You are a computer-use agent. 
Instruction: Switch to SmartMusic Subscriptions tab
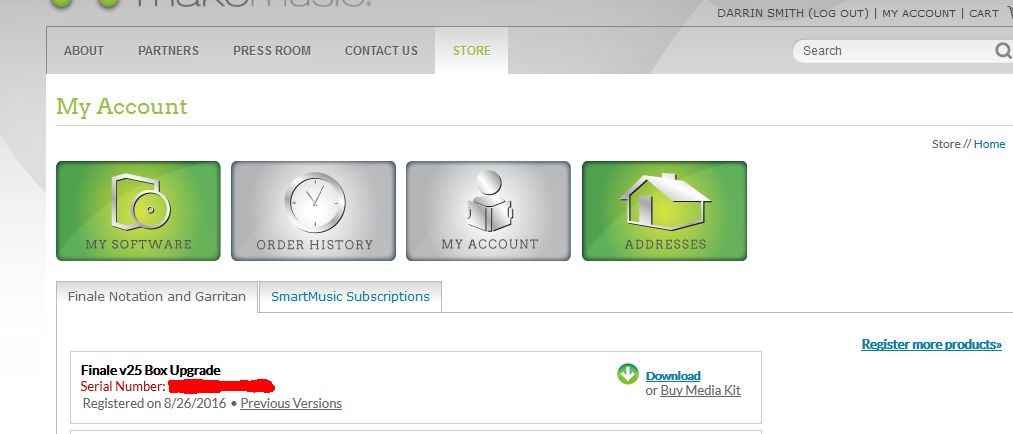click(x=350, y=297)
